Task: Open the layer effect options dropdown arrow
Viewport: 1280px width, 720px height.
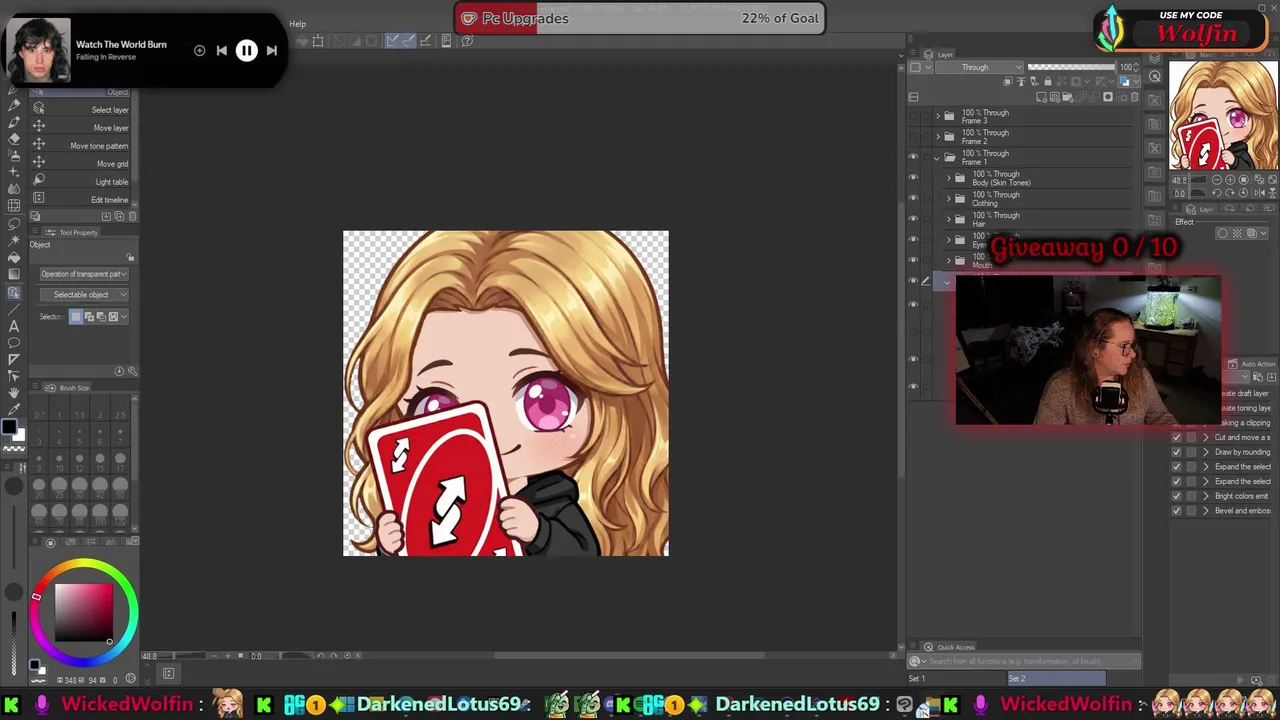Action: click(x=1264, y=233)
